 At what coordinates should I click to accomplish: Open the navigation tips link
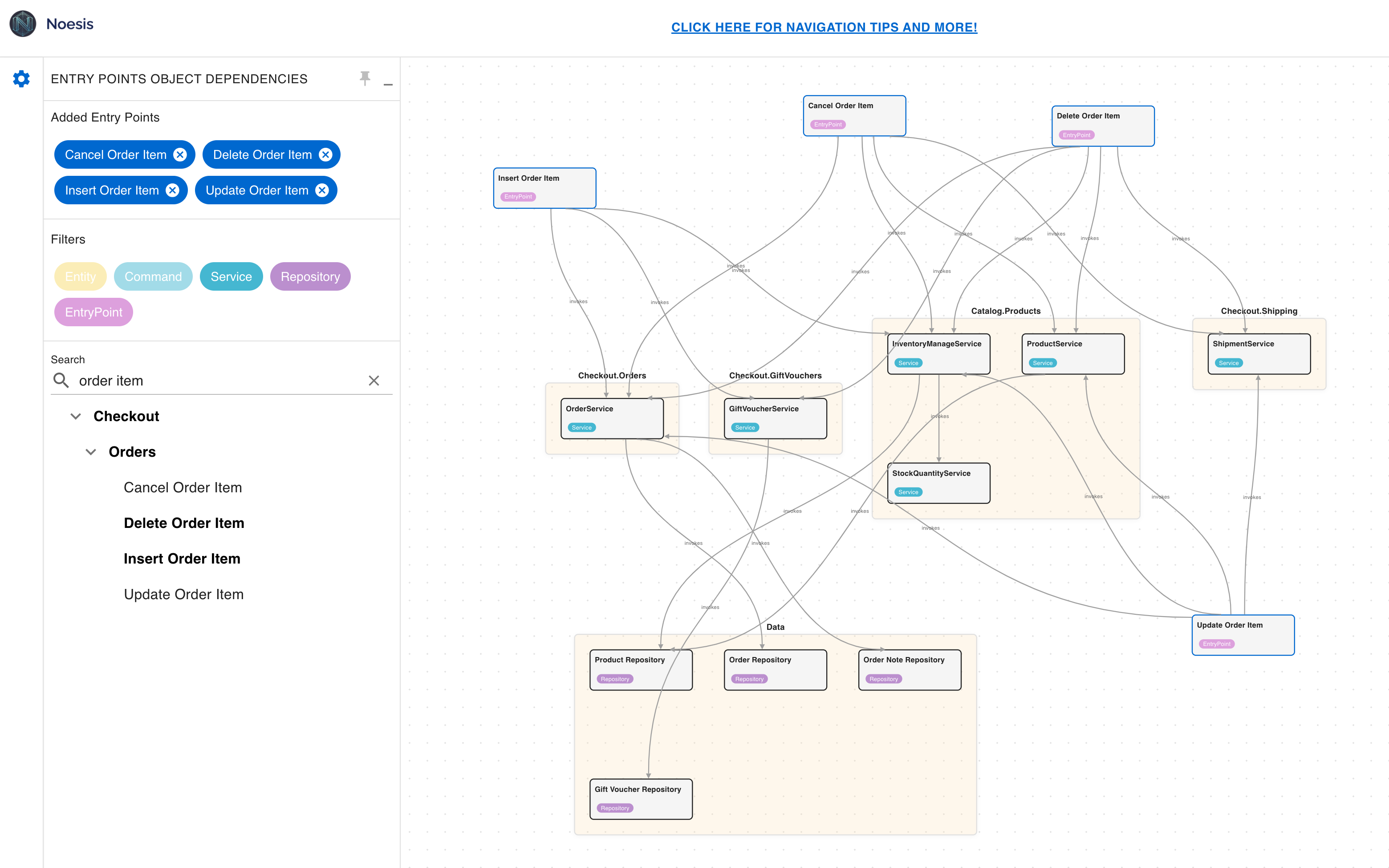coord(824,27)
